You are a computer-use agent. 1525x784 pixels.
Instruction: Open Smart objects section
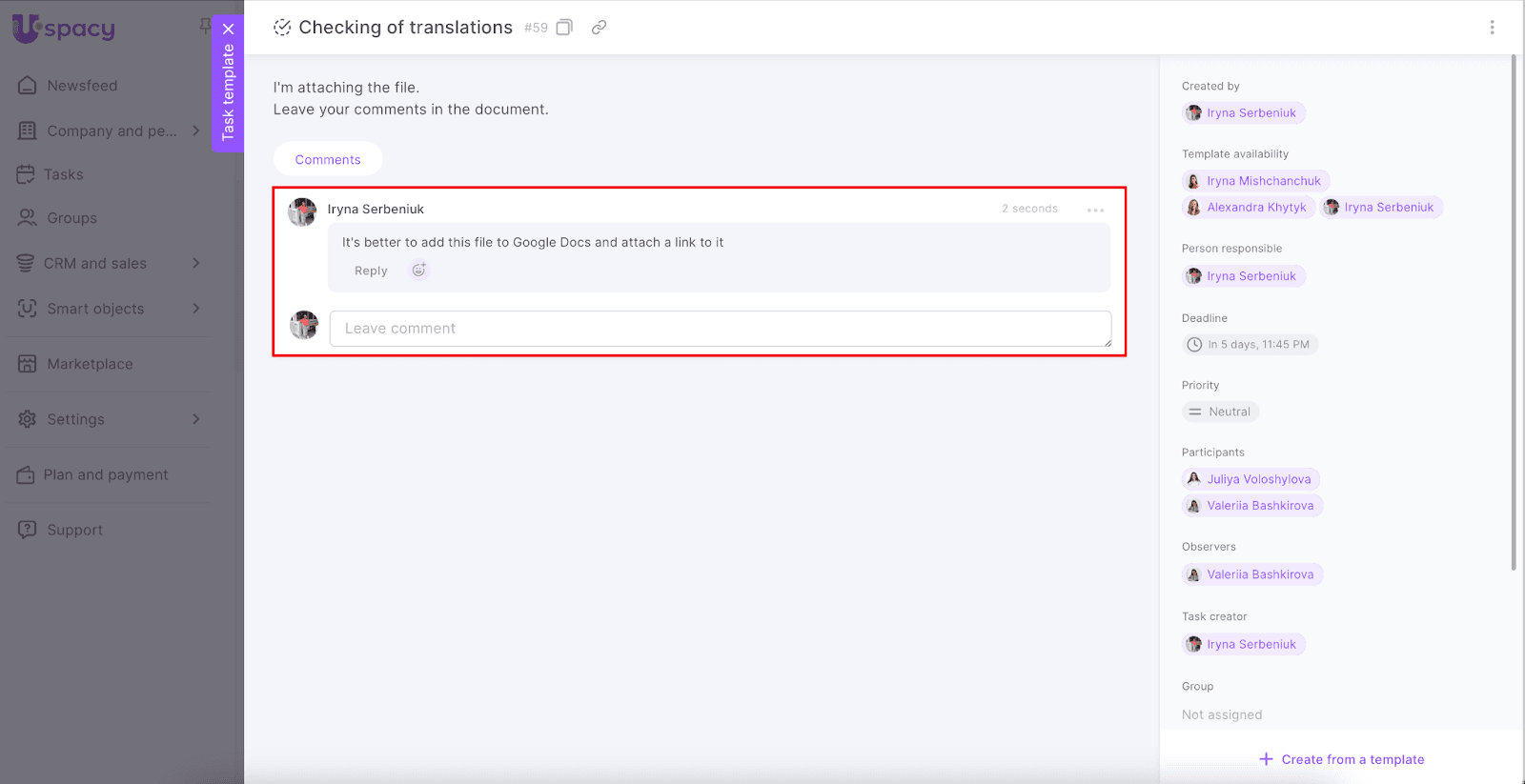pos(94,309)
